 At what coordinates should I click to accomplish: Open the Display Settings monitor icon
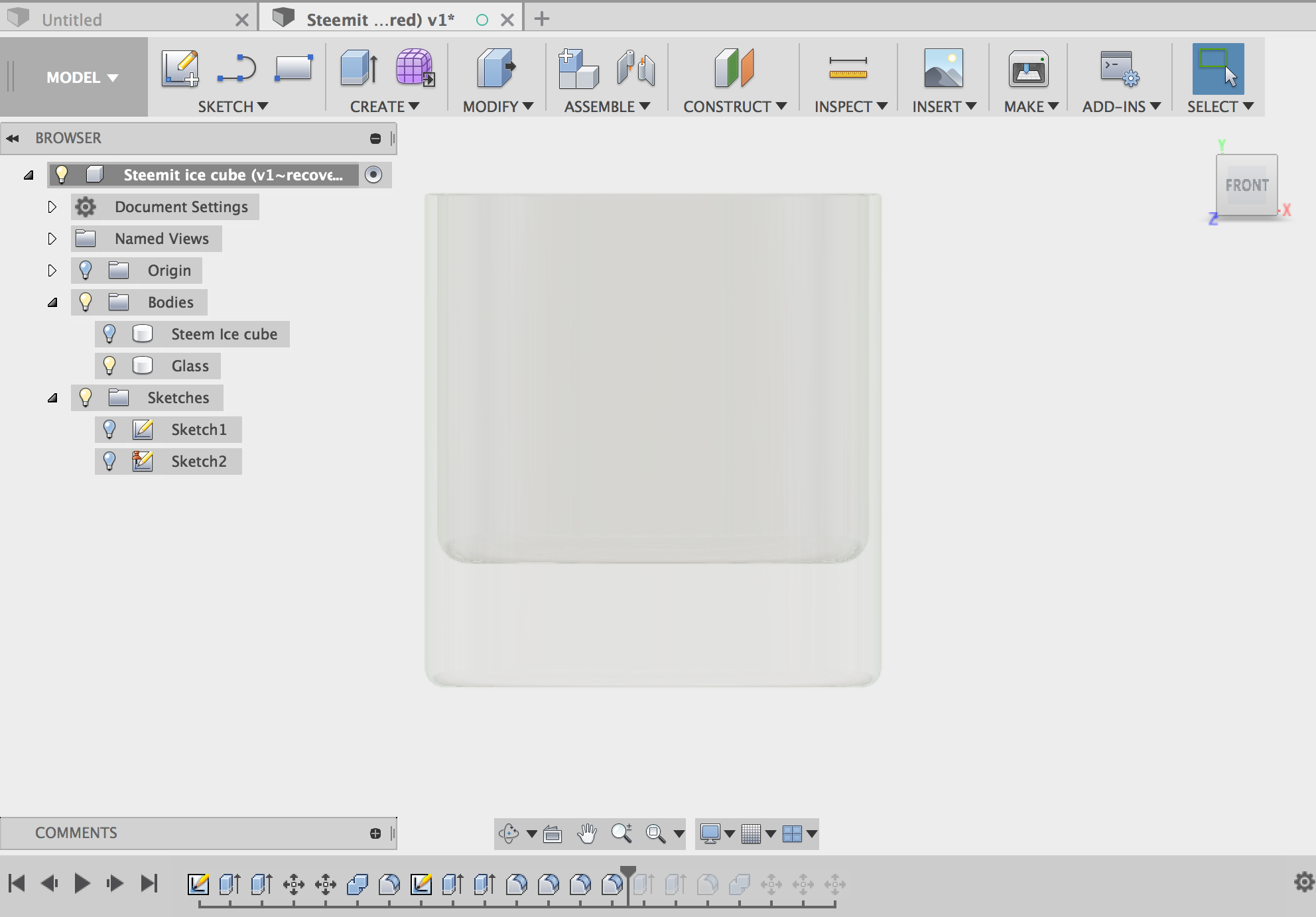click(710, 833)
